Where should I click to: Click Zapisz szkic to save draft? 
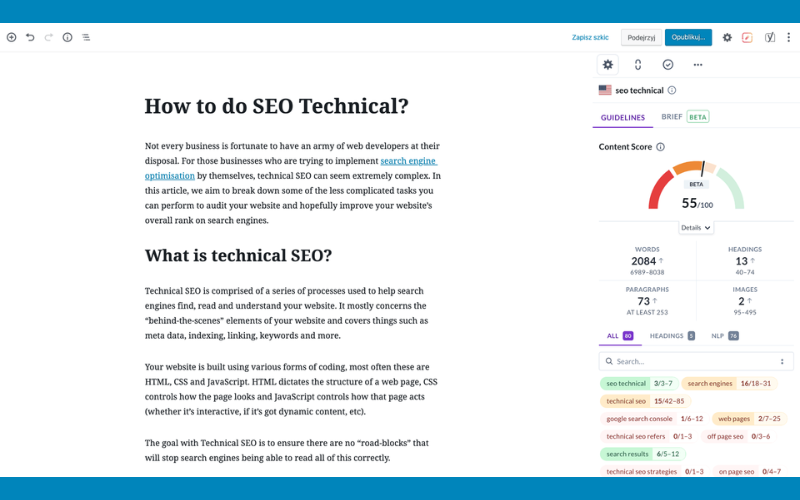pos(590,37)
